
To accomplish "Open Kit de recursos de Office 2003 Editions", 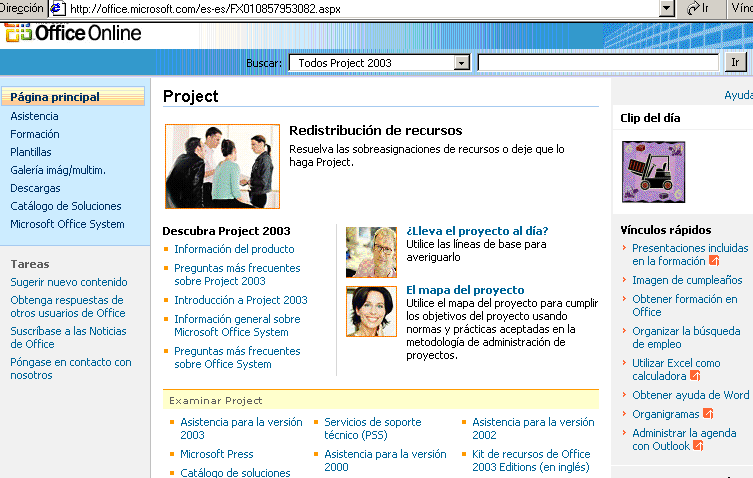I will 531,461.
